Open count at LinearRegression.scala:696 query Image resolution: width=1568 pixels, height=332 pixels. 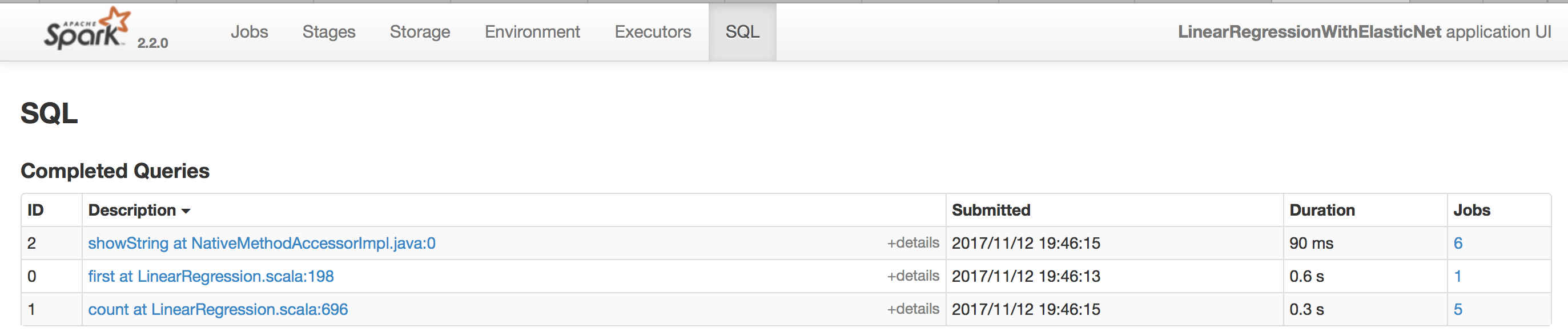(x=218, y=310)
